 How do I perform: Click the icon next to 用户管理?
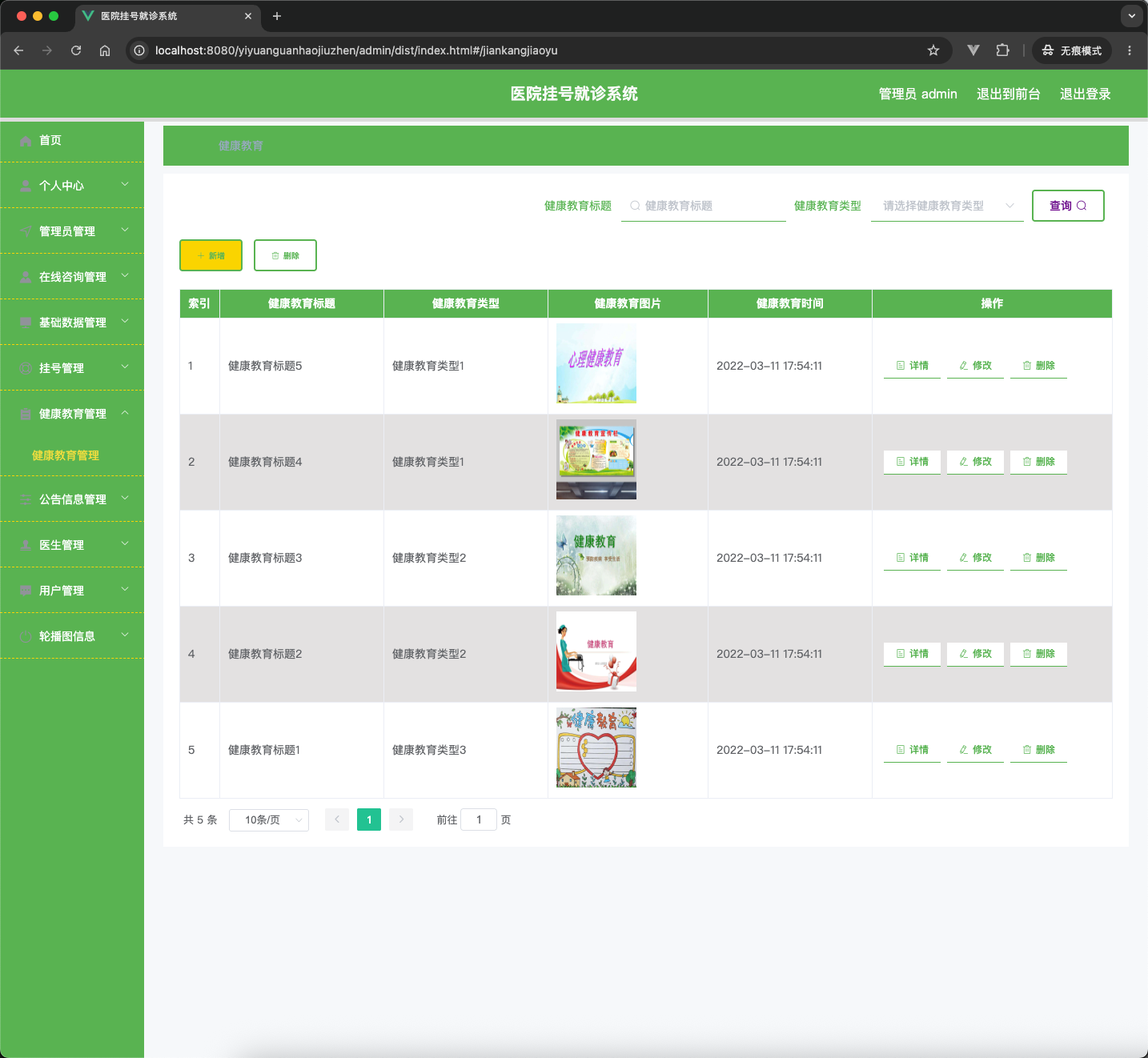26,591
